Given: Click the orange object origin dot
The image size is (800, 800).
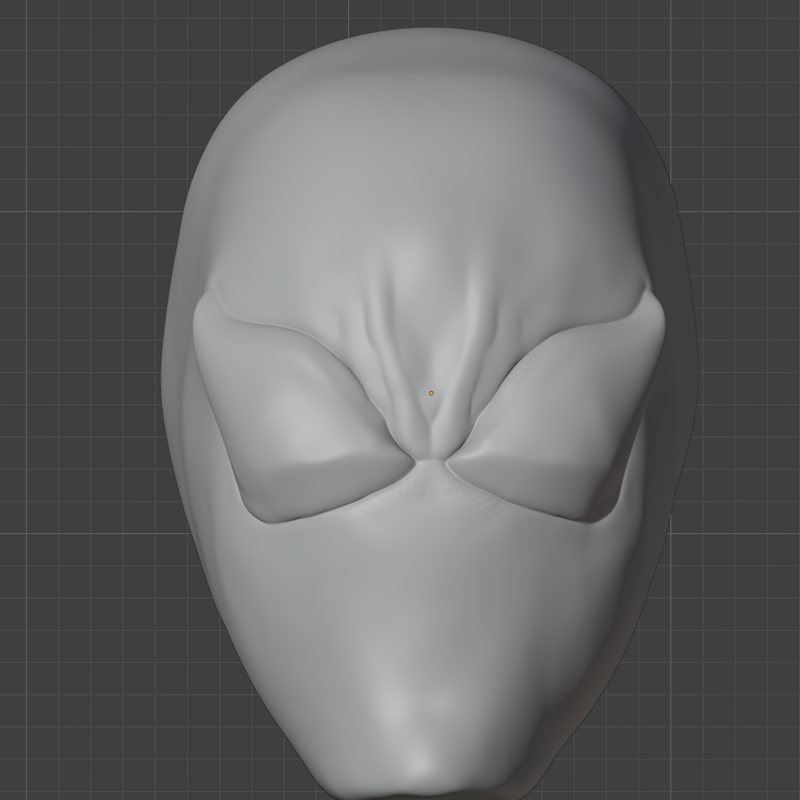Looking at the screenshot, I should (431, 393).
